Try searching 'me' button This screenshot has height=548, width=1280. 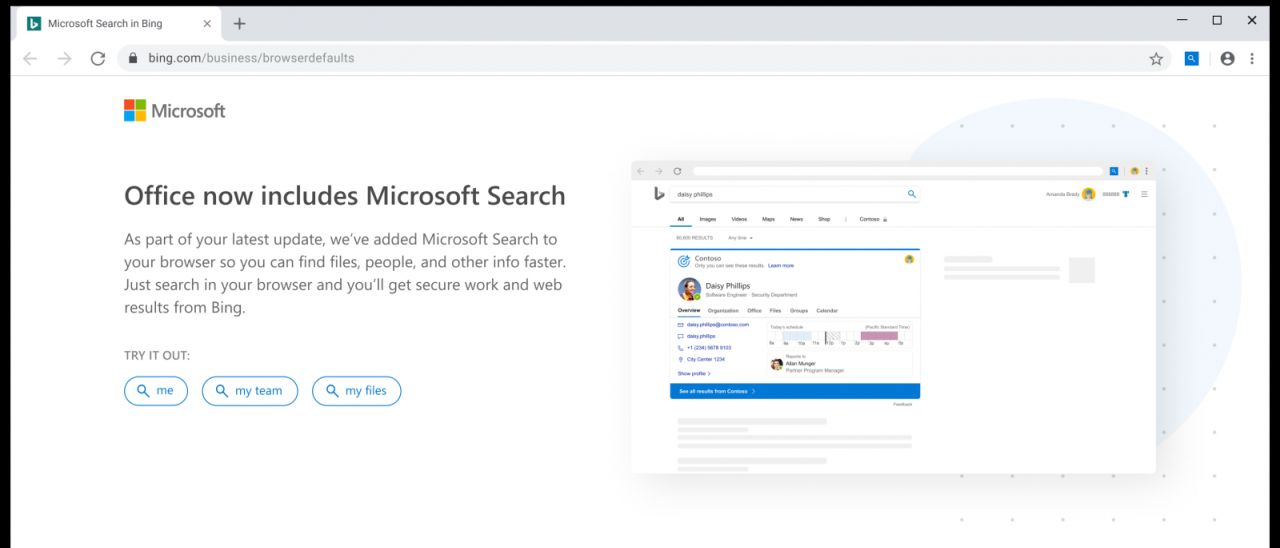[x=156, y=391]
